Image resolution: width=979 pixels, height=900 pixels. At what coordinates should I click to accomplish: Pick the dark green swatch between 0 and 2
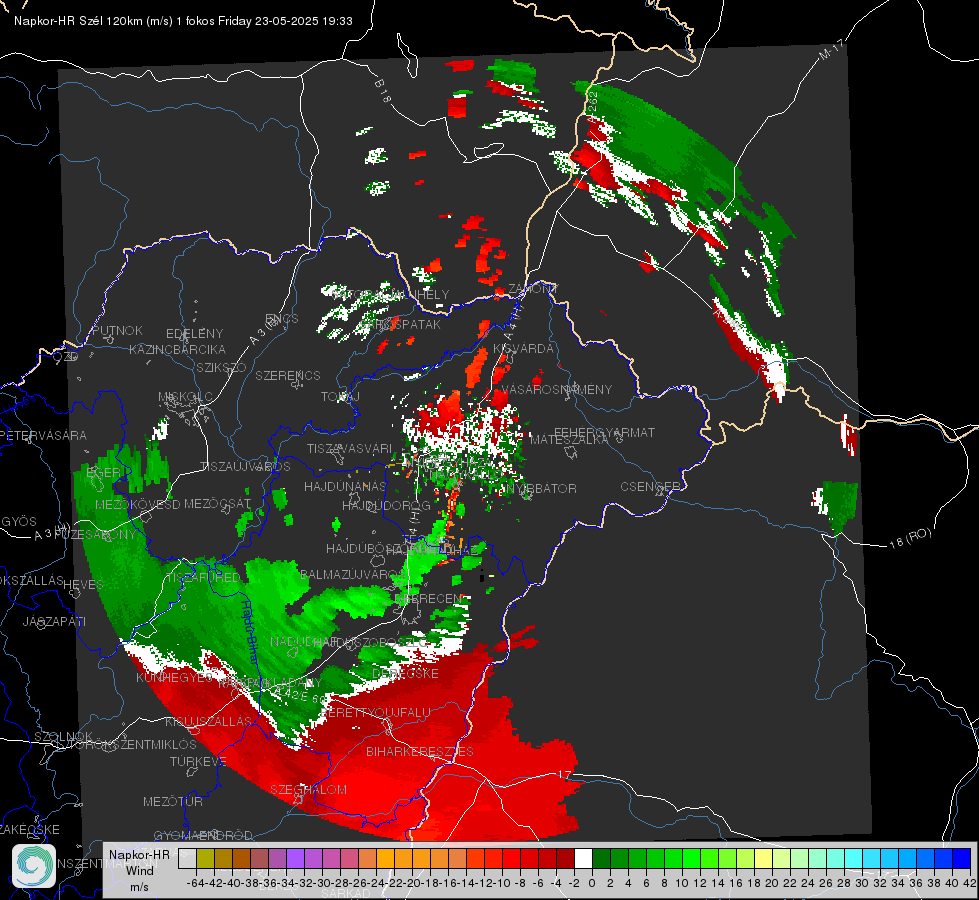[601, 858]
